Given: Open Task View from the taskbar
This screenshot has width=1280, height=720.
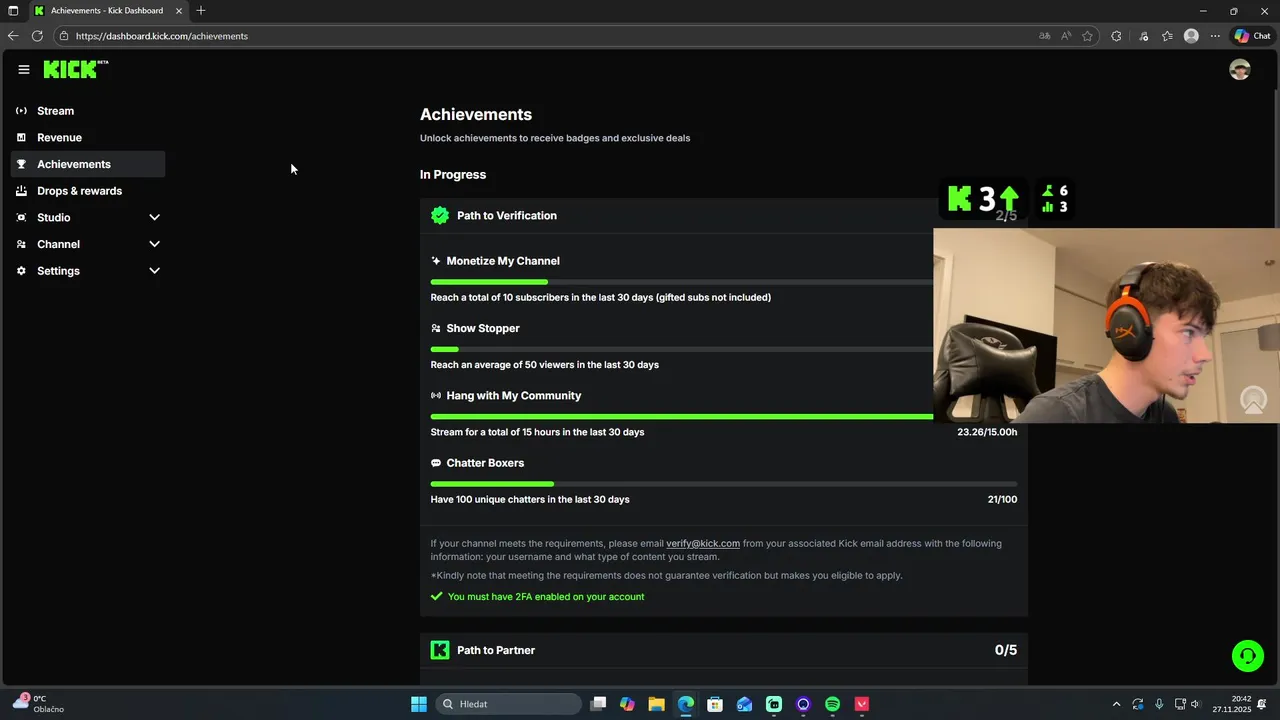Looking at the screenshot, I should [598, 704].
